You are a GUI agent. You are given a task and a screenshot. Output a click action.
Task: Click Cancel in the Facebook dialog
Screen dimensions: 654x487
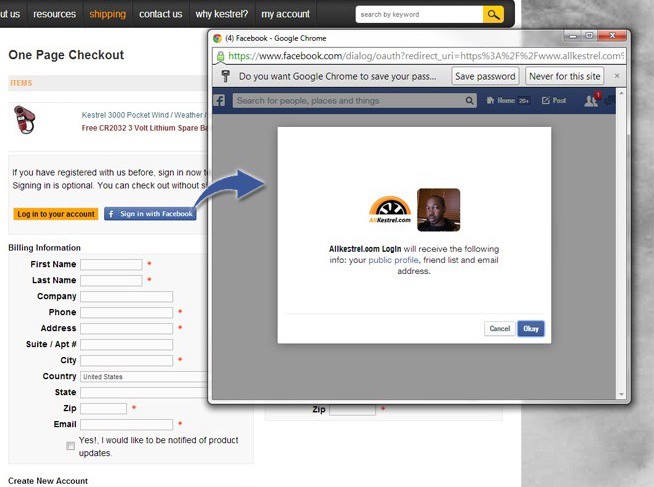pyautogui.click(x=500, y=329)
